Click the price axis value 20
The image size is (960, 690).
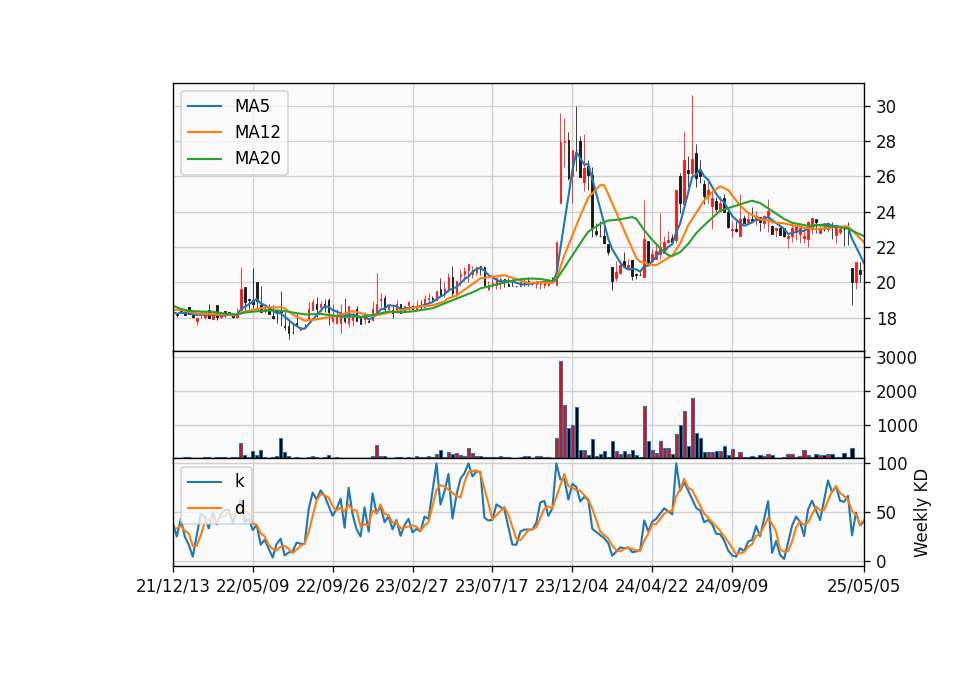pos(886,283)
